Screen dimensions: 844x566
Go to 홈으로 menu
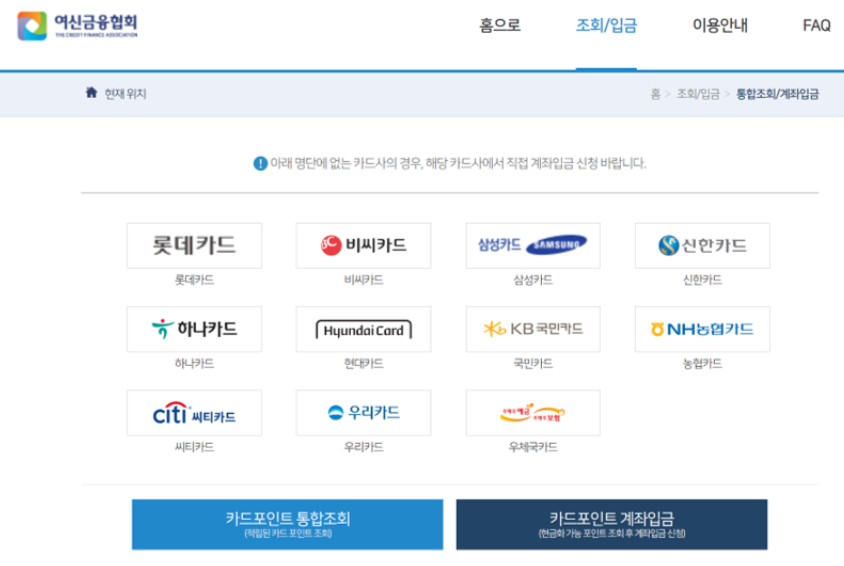click(x=500, y=25)
